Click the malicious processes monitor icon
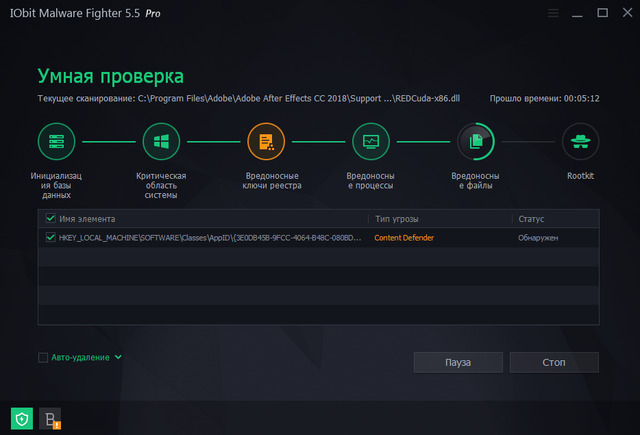This screenshot has height=435, width=640. click(x=371, y=142)
